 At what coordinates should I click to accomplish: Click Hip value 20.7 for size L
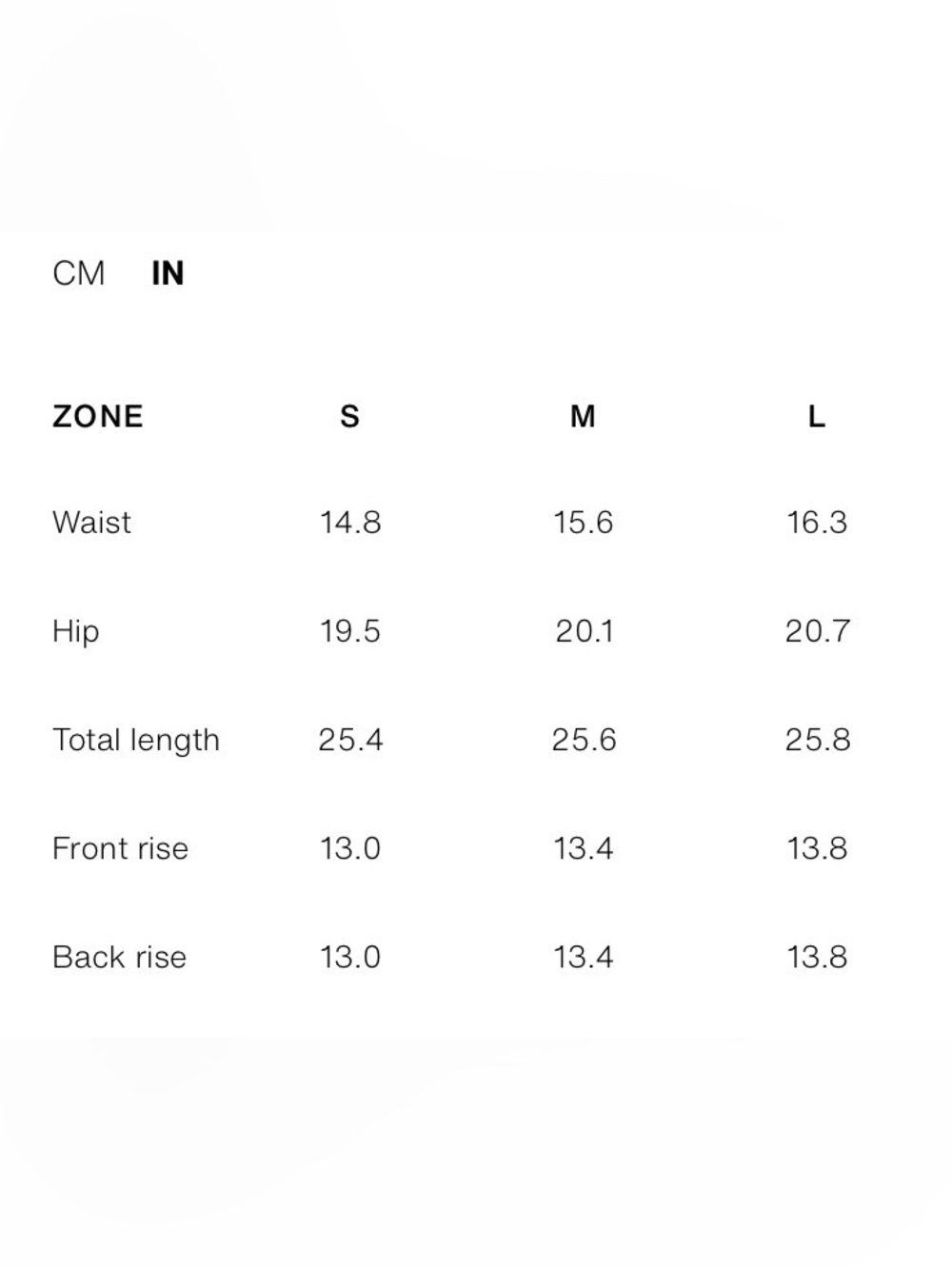tap(818, 631)
